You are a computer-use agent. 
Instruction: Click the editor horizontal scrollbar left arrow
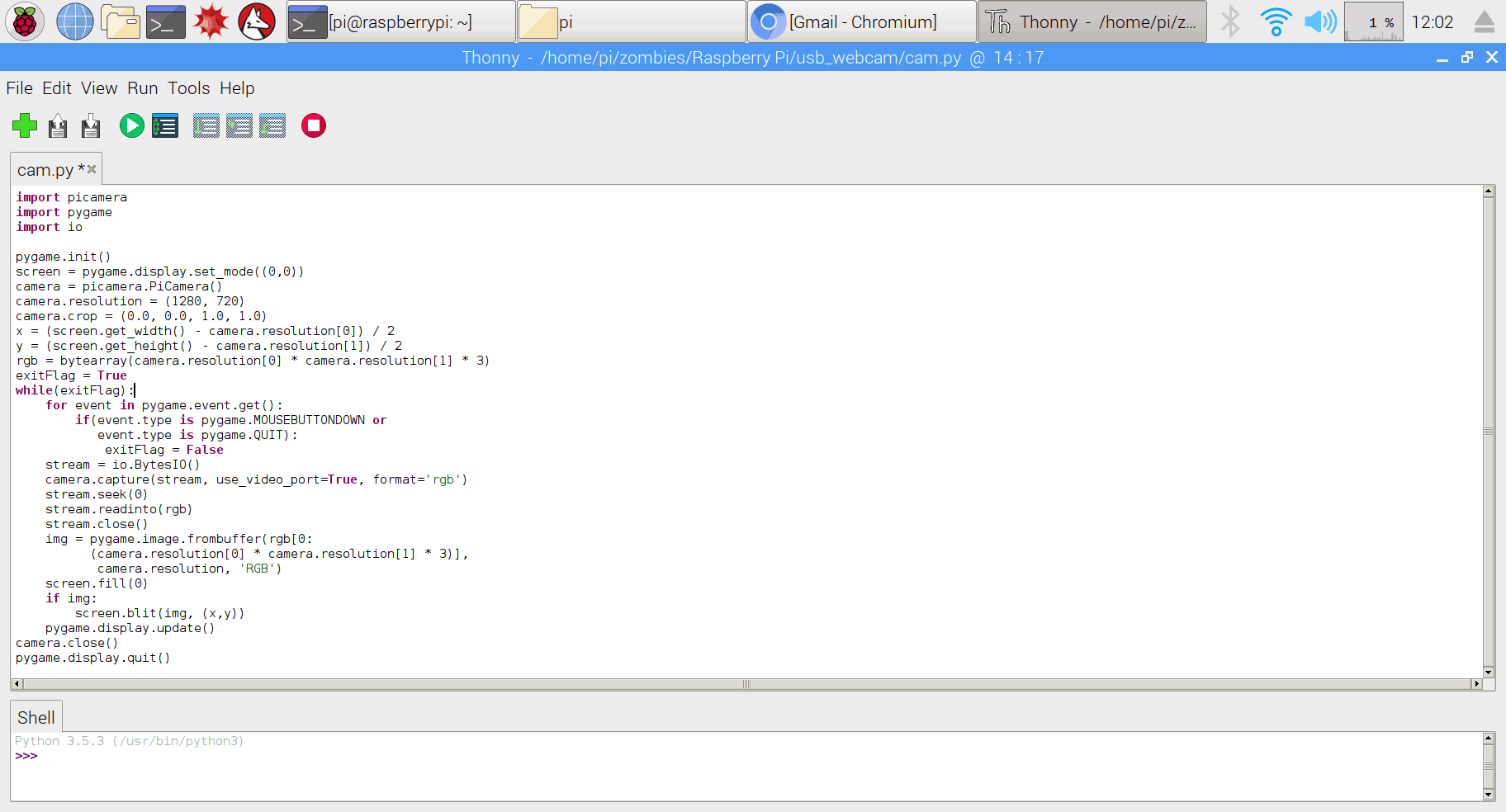17,683
